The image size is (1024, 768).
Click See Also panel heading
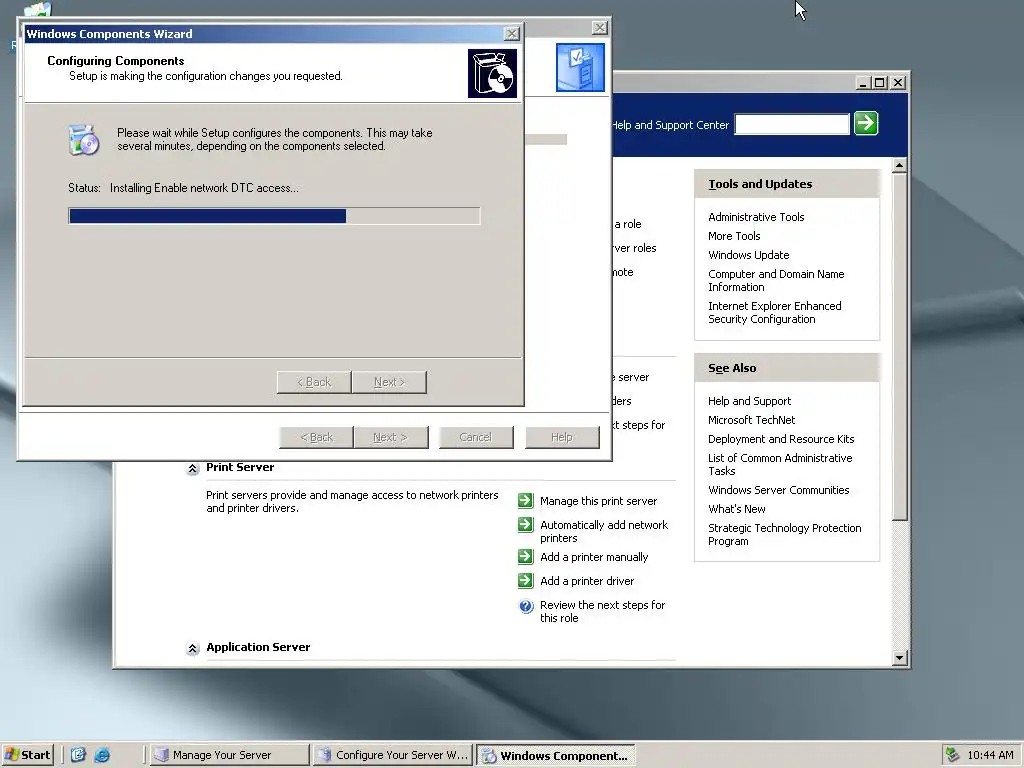coord(732,368)
